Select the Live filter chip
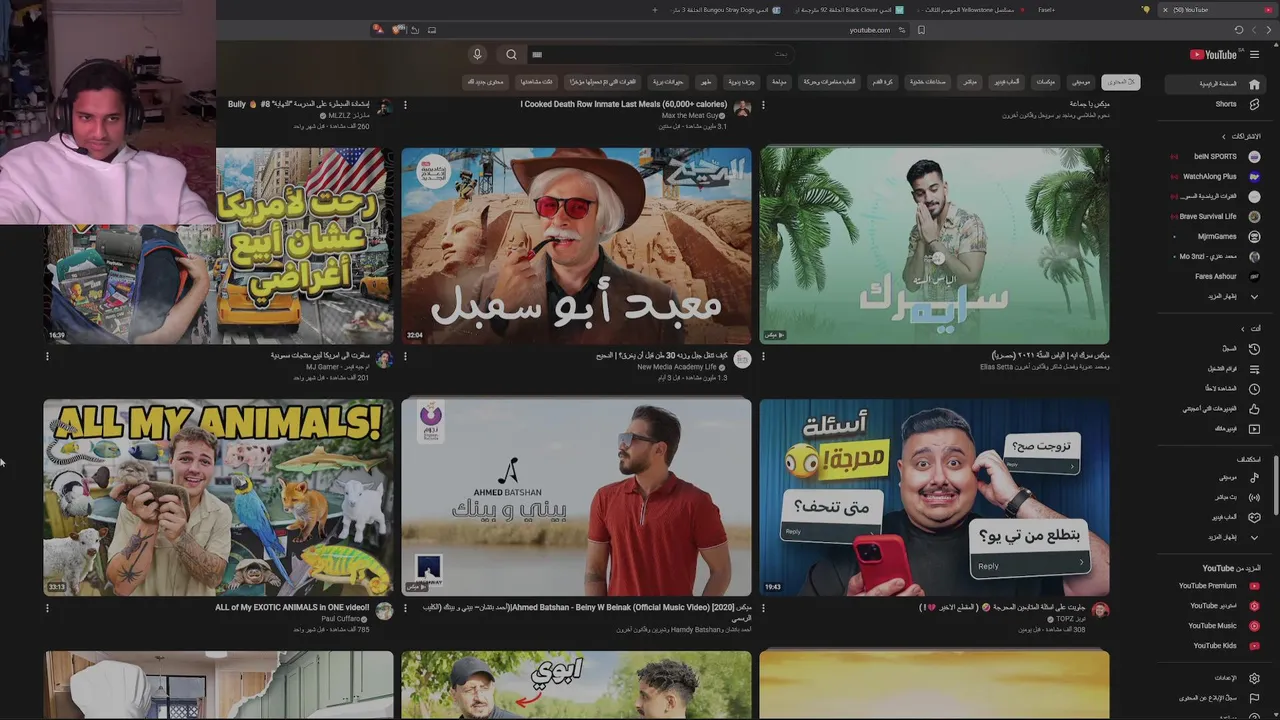This screenshot has height=720, width=1280. coord(970,82)
